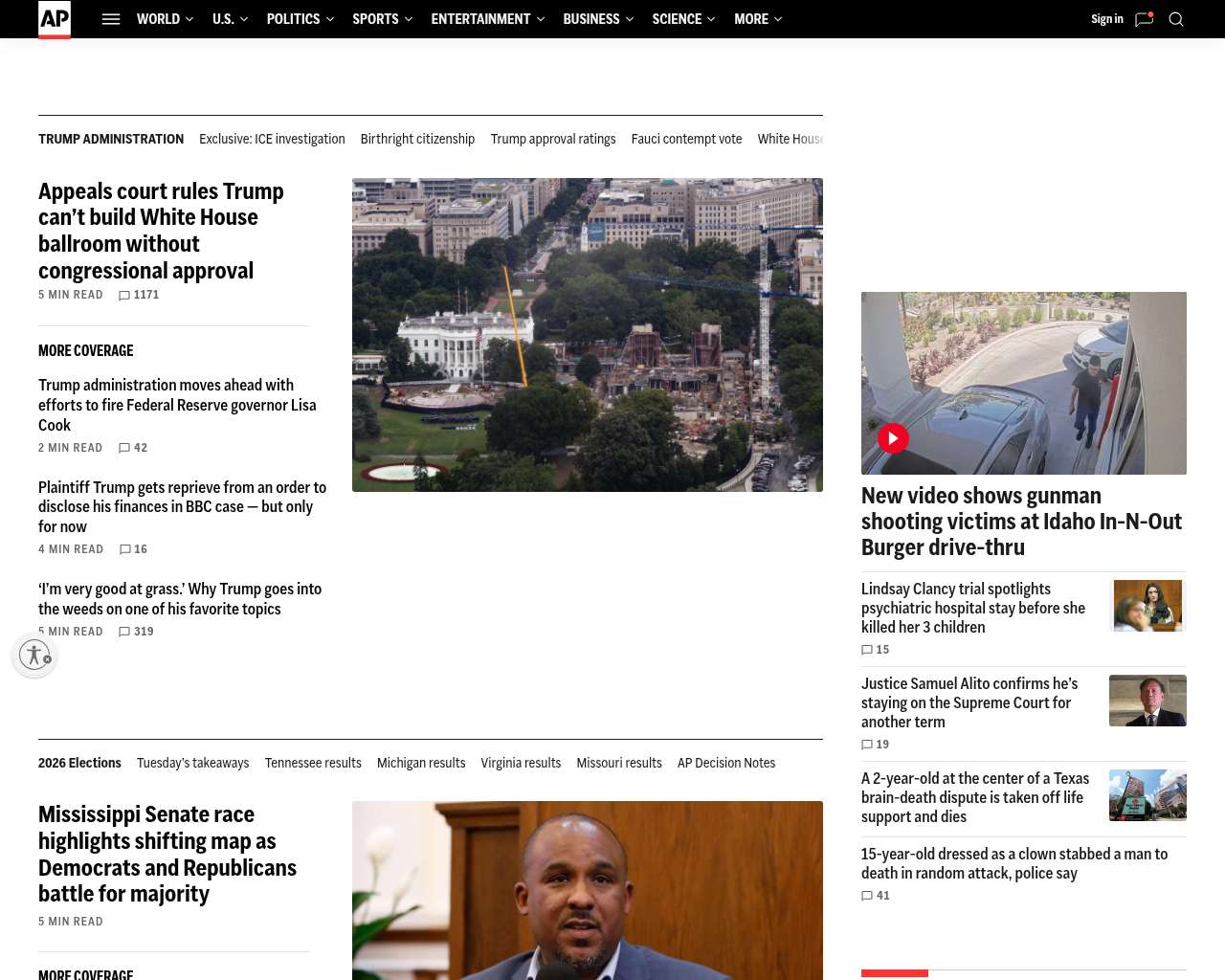Open the U.S. section

(223, 19)
